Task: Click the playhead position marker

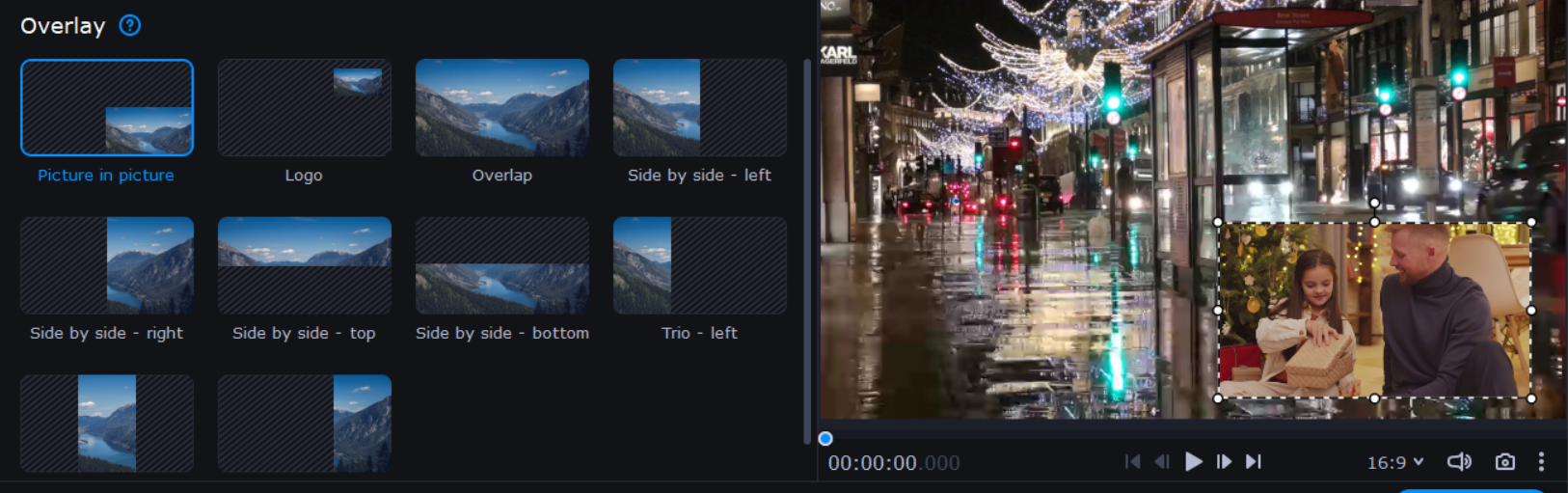Action: click(x=825, y=439)
